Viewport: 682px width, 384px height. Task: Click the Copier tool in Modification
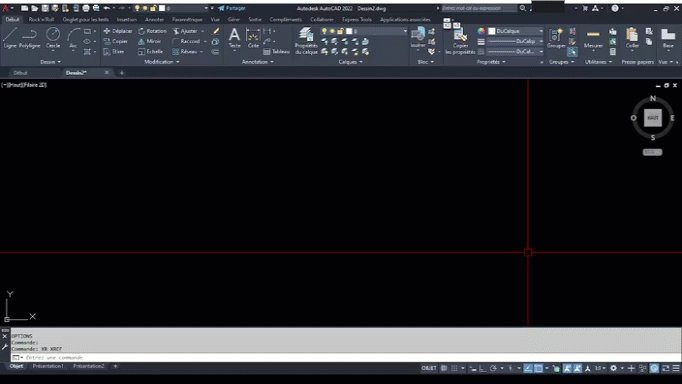click(x=116, y=41)
